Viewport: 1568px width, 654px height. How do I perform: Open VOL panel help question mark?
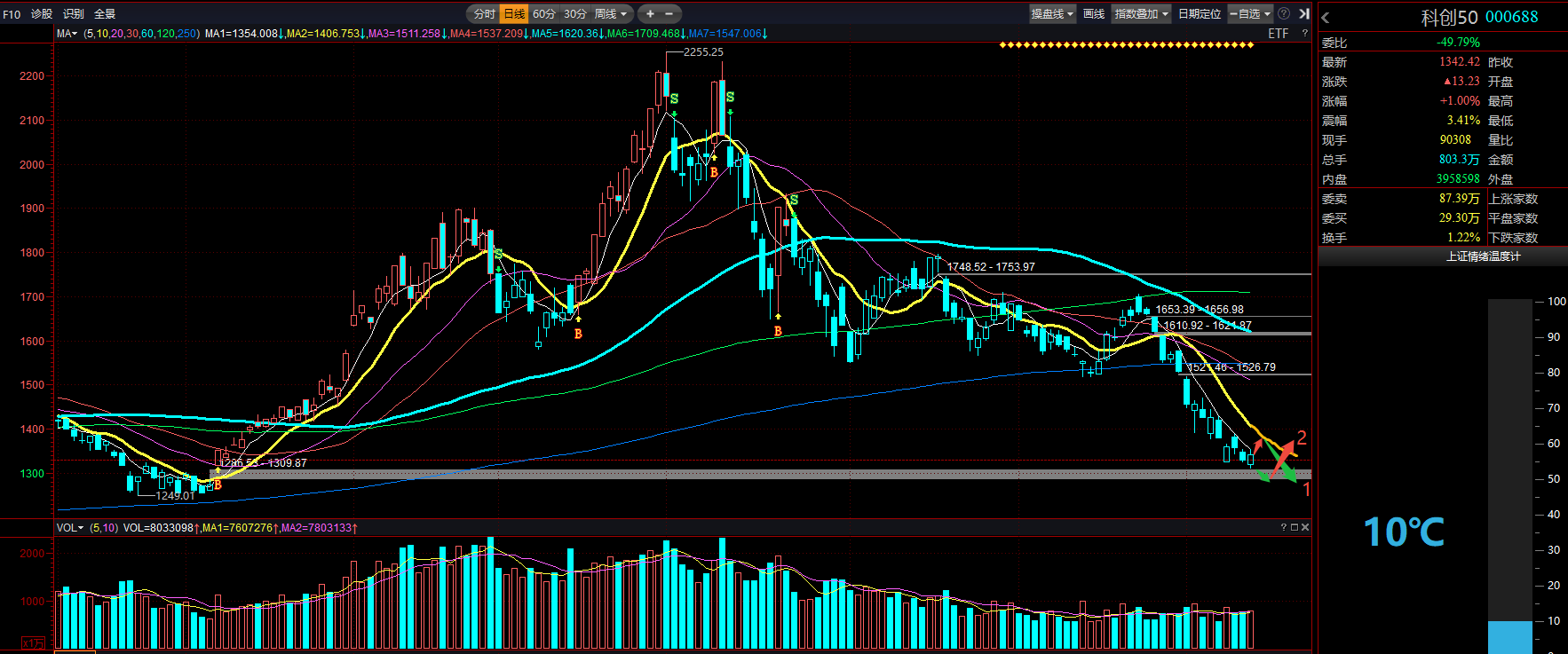1284,527
